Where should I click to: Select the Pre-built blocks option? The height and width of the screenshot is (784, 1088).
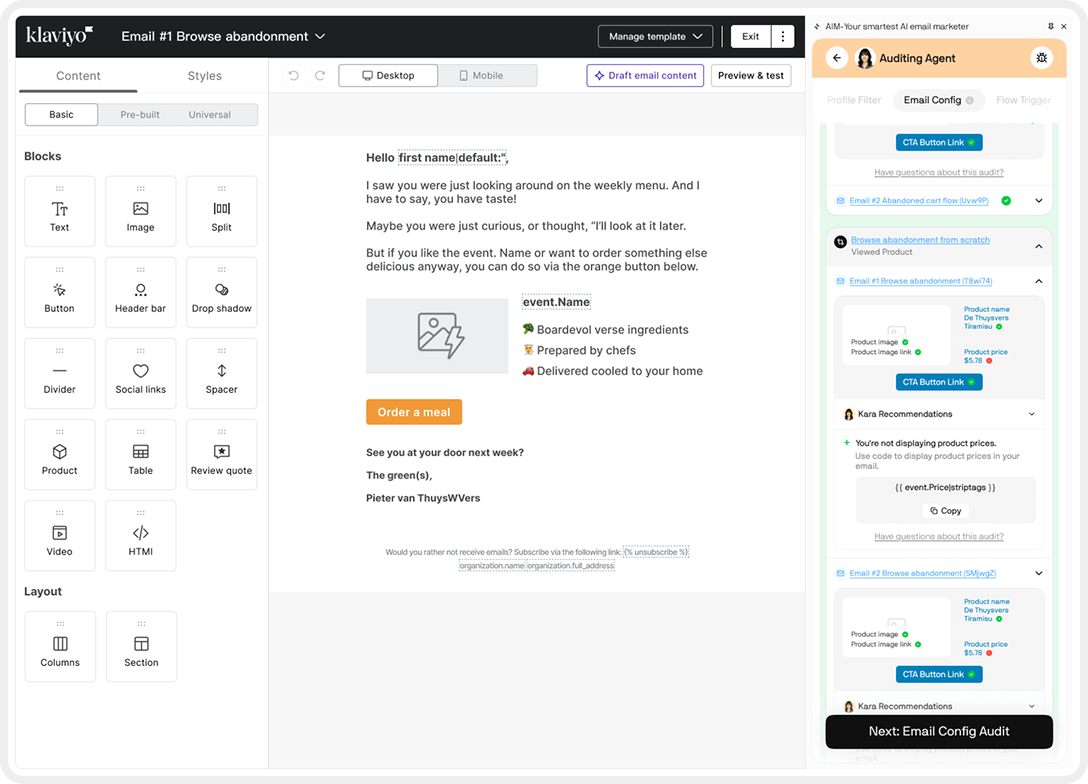click(x=140, y=115)
